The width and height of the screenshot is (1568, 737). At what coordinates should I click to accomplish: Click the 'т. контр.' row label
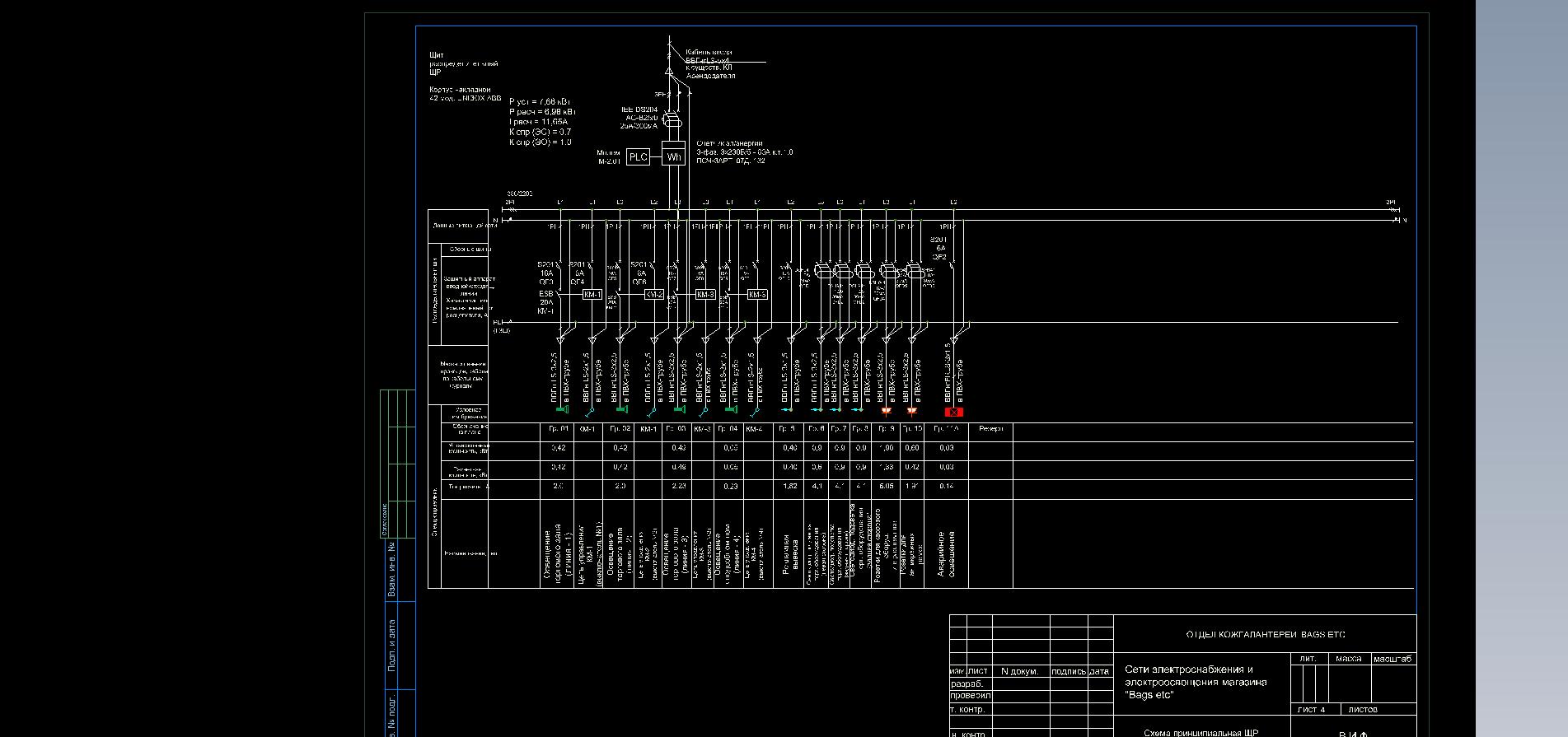click(967, 709)
